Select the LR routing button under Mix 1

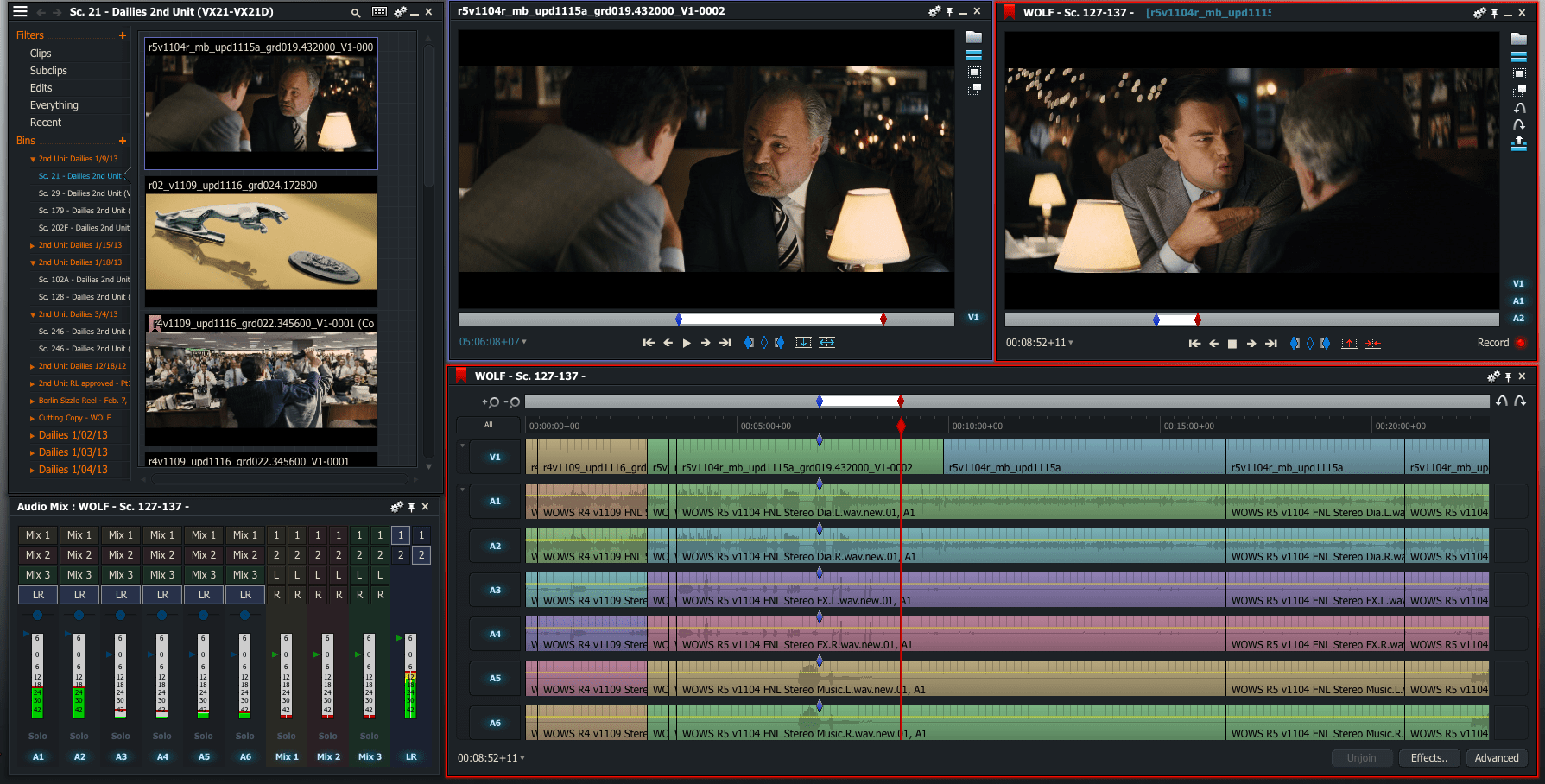(x=37, y=595)
